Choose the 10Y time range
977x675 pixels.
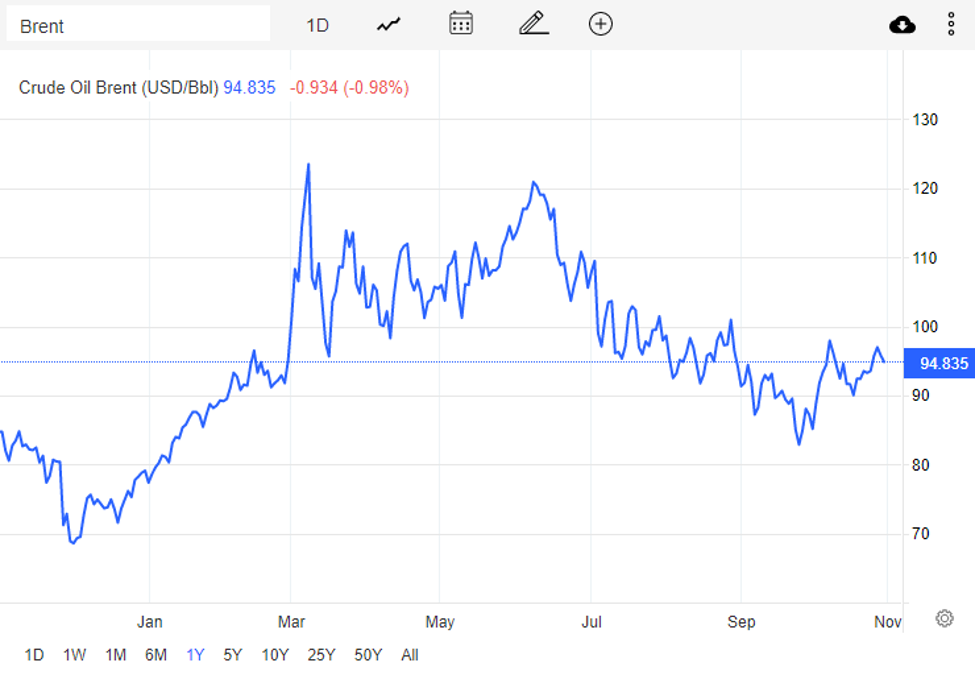click(x=275, y=655)
